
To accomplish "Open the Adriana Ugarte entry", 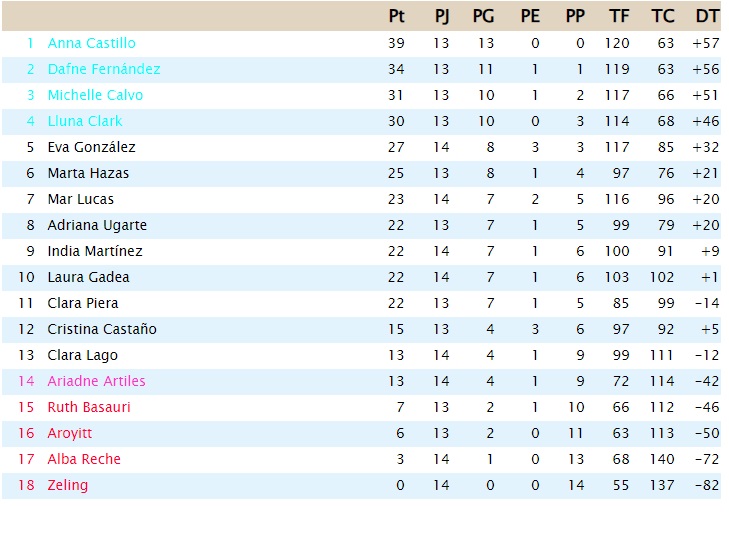I will (97, 226).
